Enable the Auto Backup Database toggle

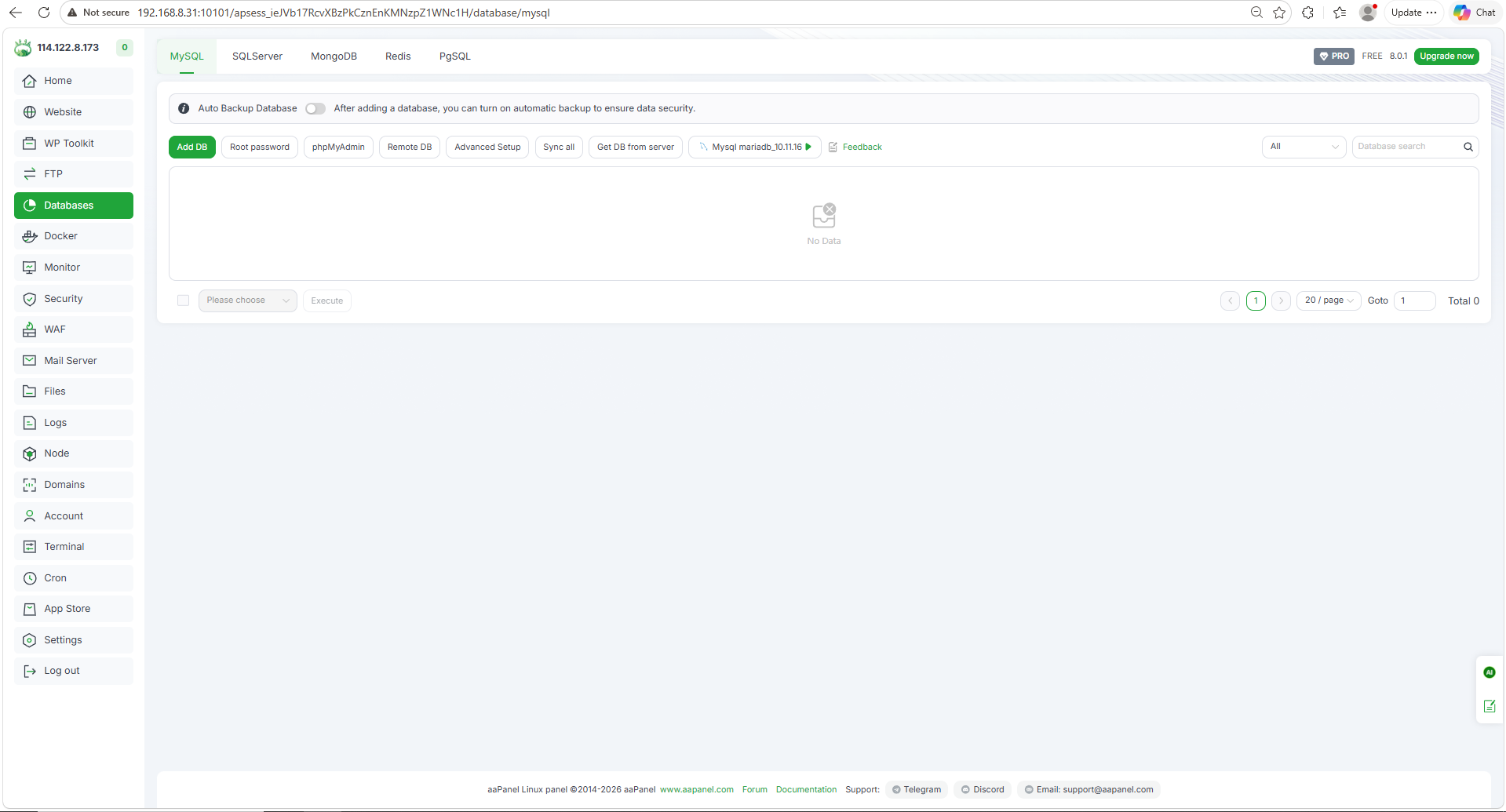pyautogui.click(x=315, y=109)
